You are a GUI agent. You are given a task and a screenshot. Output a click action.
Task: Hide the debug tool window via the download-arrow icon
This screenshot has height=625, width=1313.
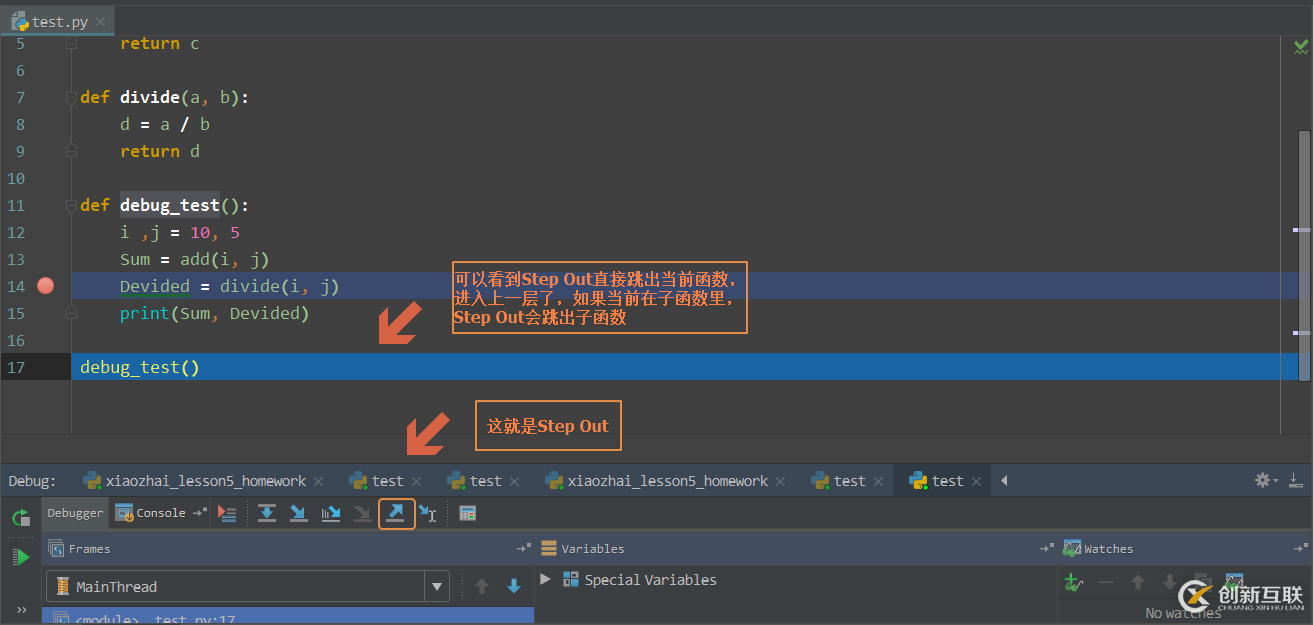1295,480
